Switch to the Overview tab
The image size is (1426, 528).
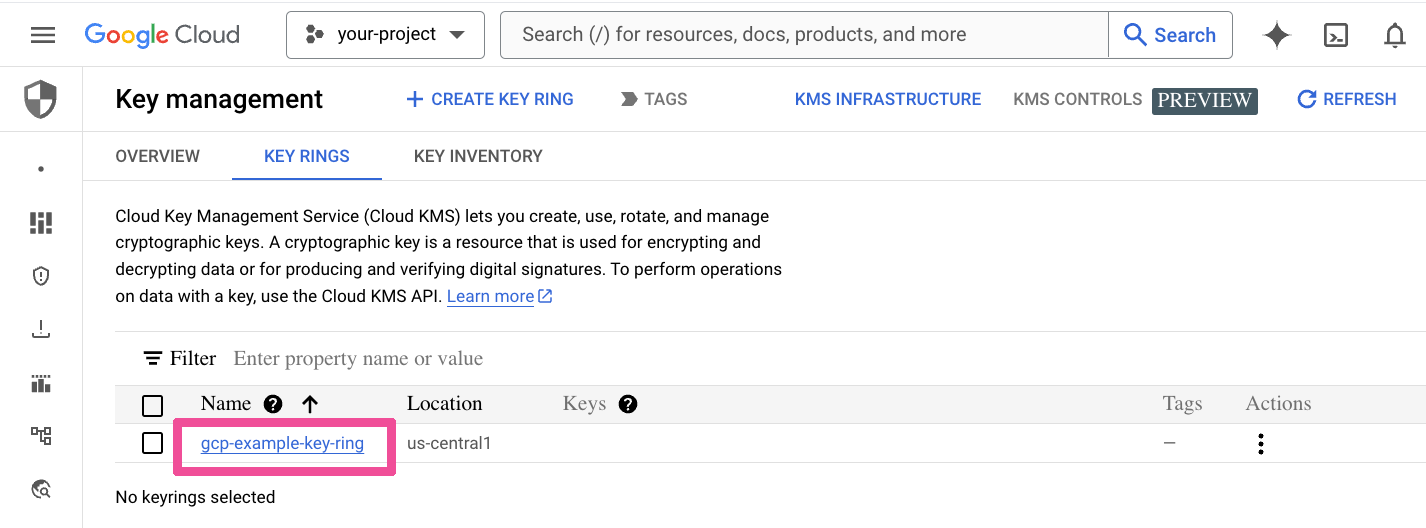[158, 156]
